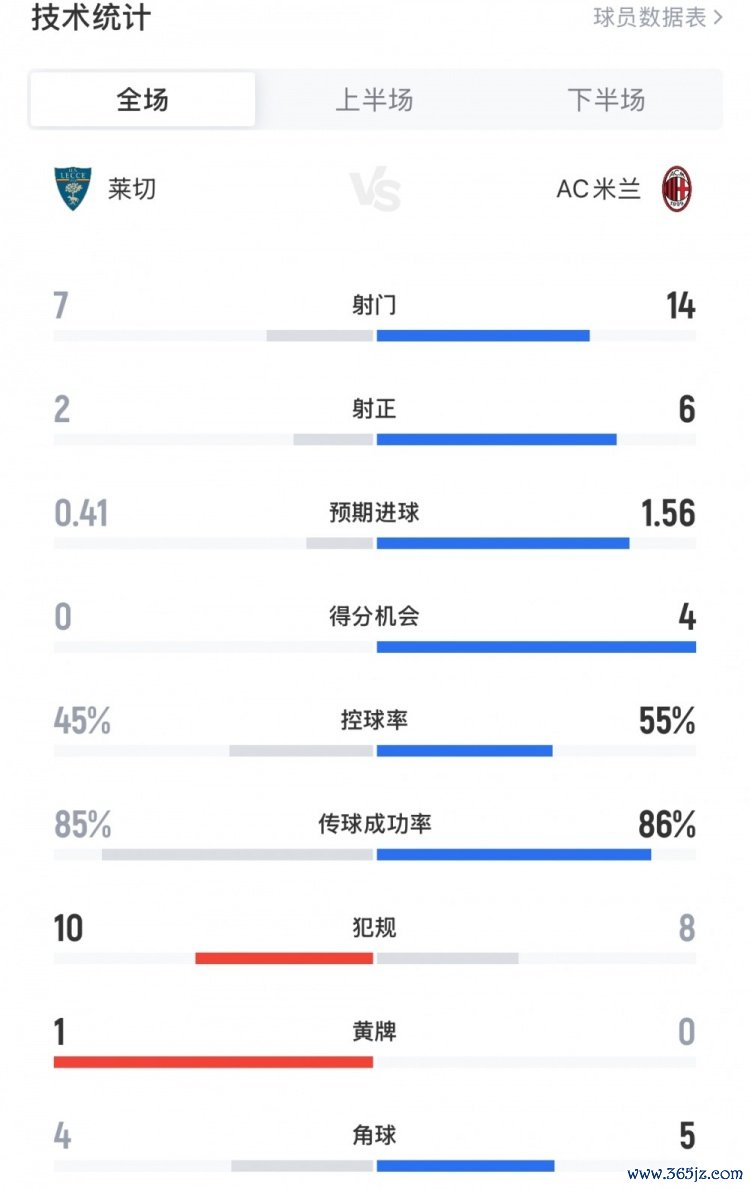Click the 控球率 possession label
This screenshot has height=1189, width=750.
pyautogui.click(x=374, y=720)
